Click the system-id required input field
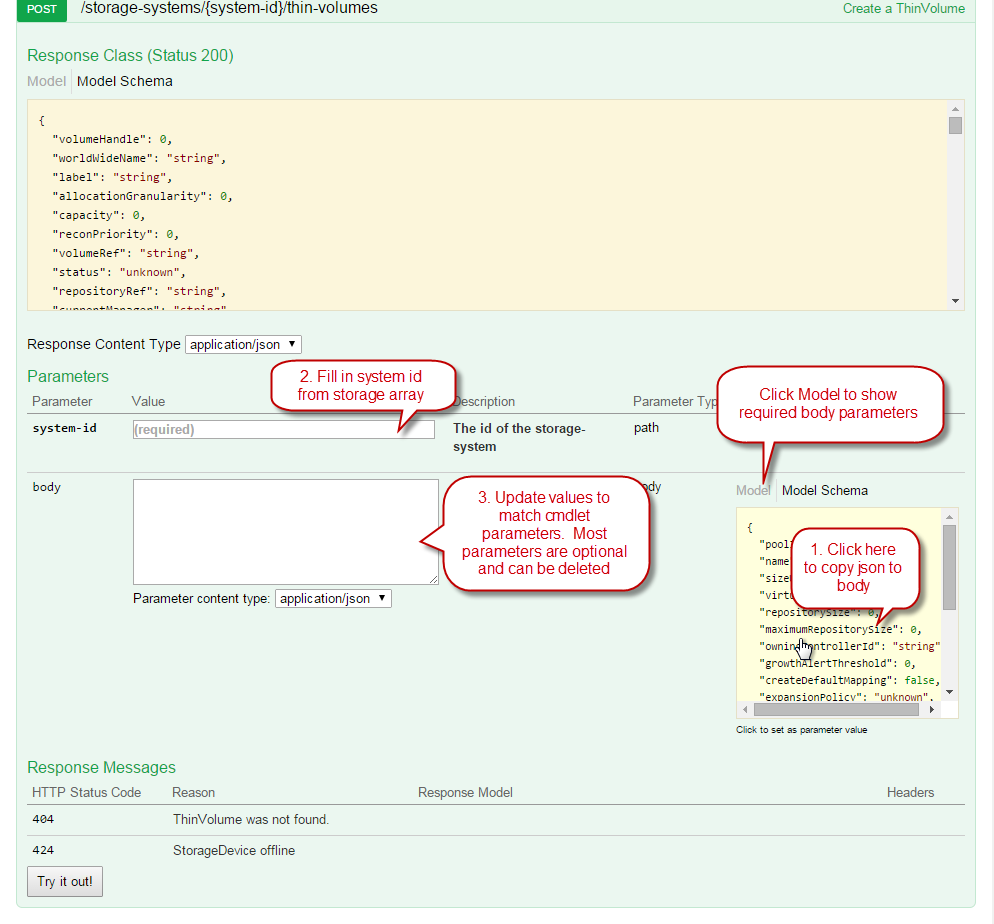994x924 pixels. [283, 429]
